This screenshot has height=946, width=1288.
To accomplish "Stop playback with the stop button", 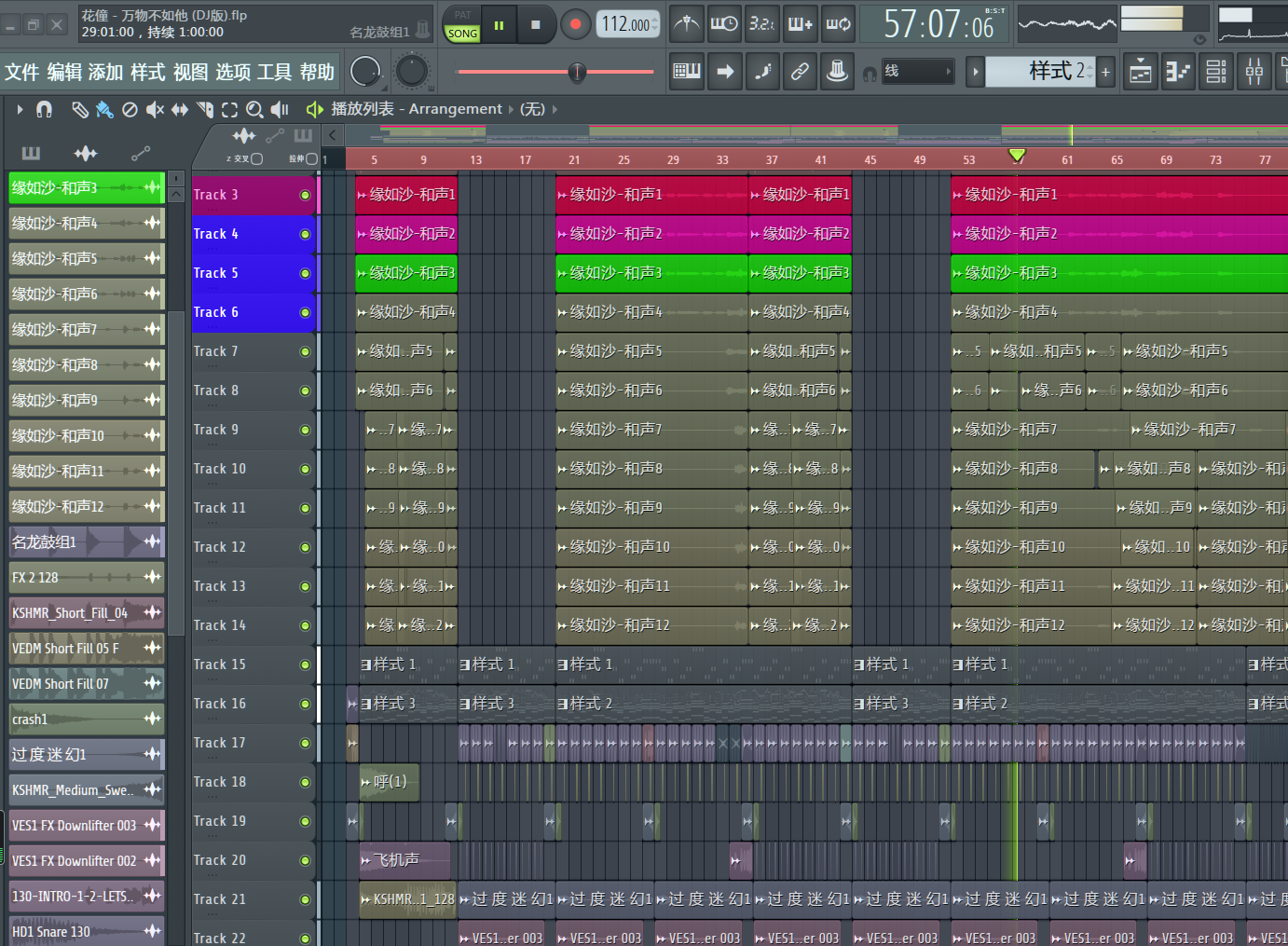I will tap(535, 25).
